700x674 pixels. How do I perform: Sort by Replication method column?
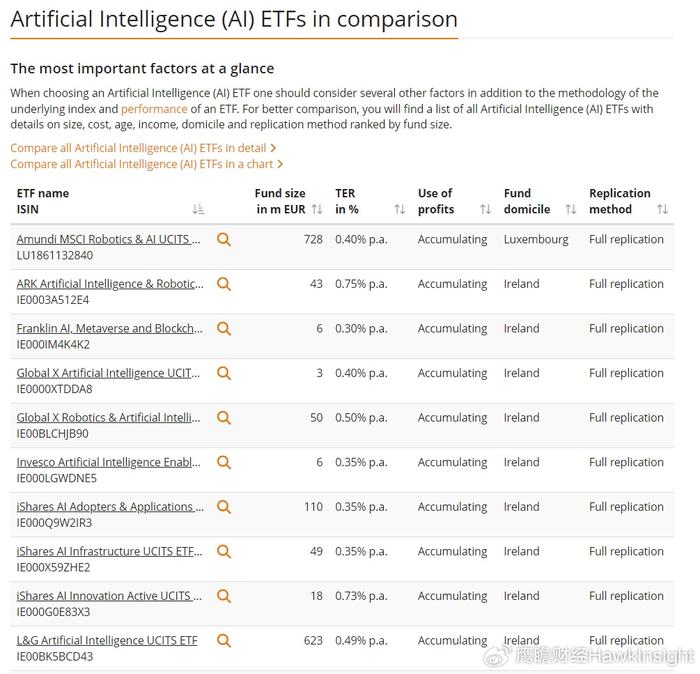(662, 209)
